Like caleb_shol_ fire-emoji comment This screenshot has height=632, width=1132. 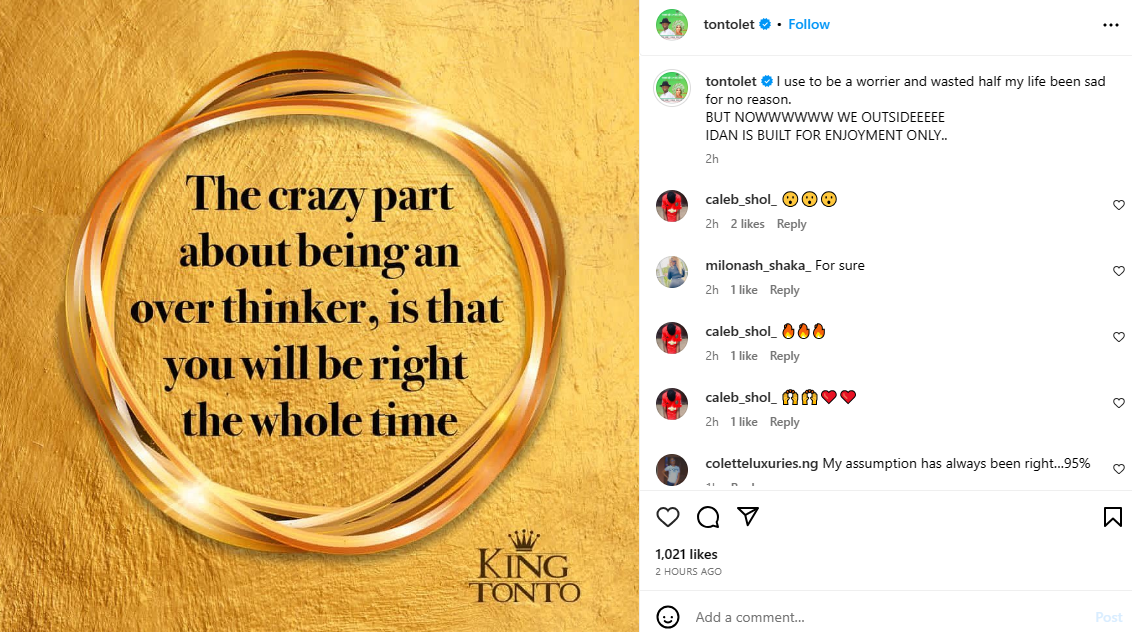pyautogui.click(x=1119, y=337)
